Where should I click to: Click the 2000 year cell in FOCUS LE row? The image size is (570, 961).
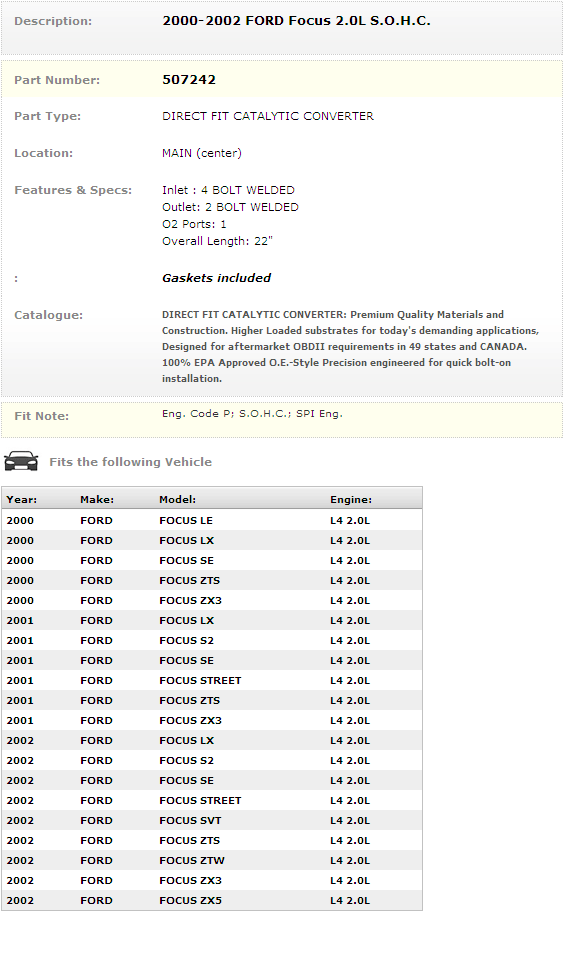[x=20, y=520]
